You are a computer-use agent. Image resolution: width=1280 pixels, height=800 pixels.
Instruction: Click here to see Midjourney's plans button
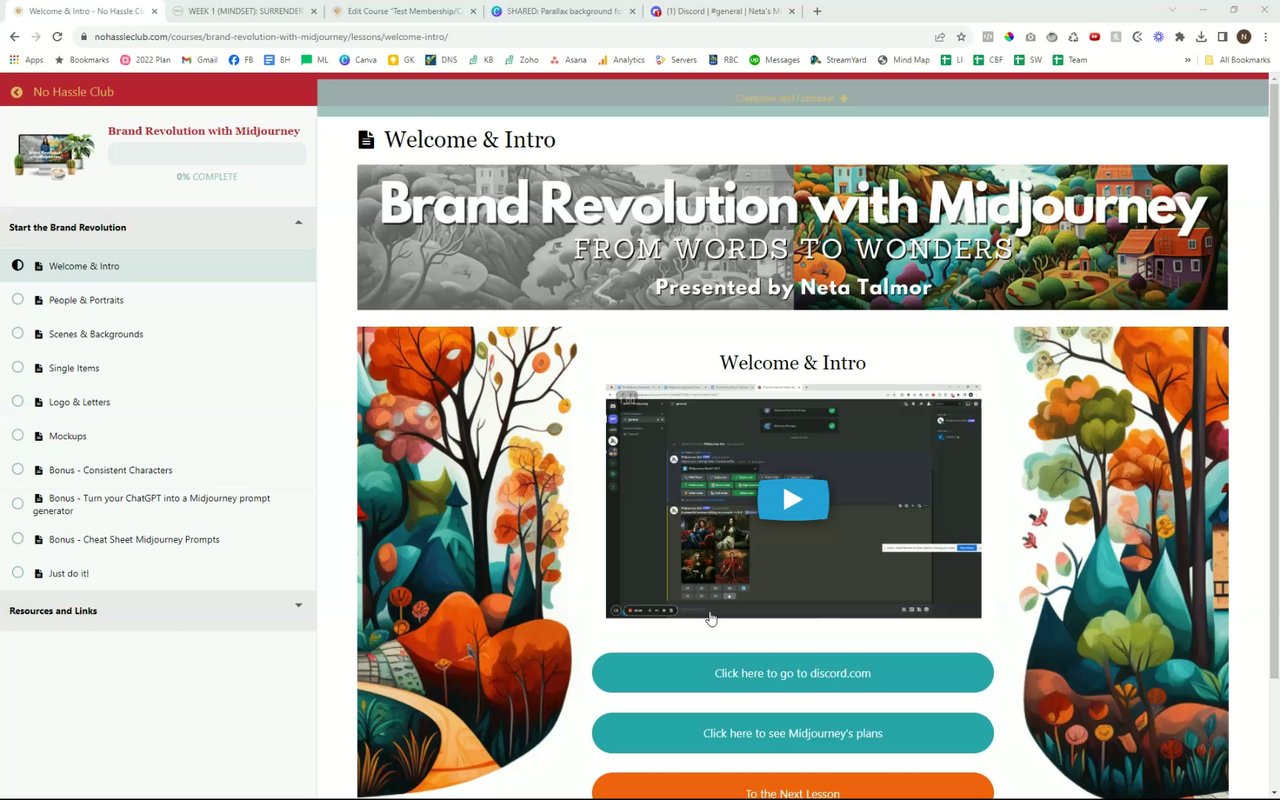(793, 733)
